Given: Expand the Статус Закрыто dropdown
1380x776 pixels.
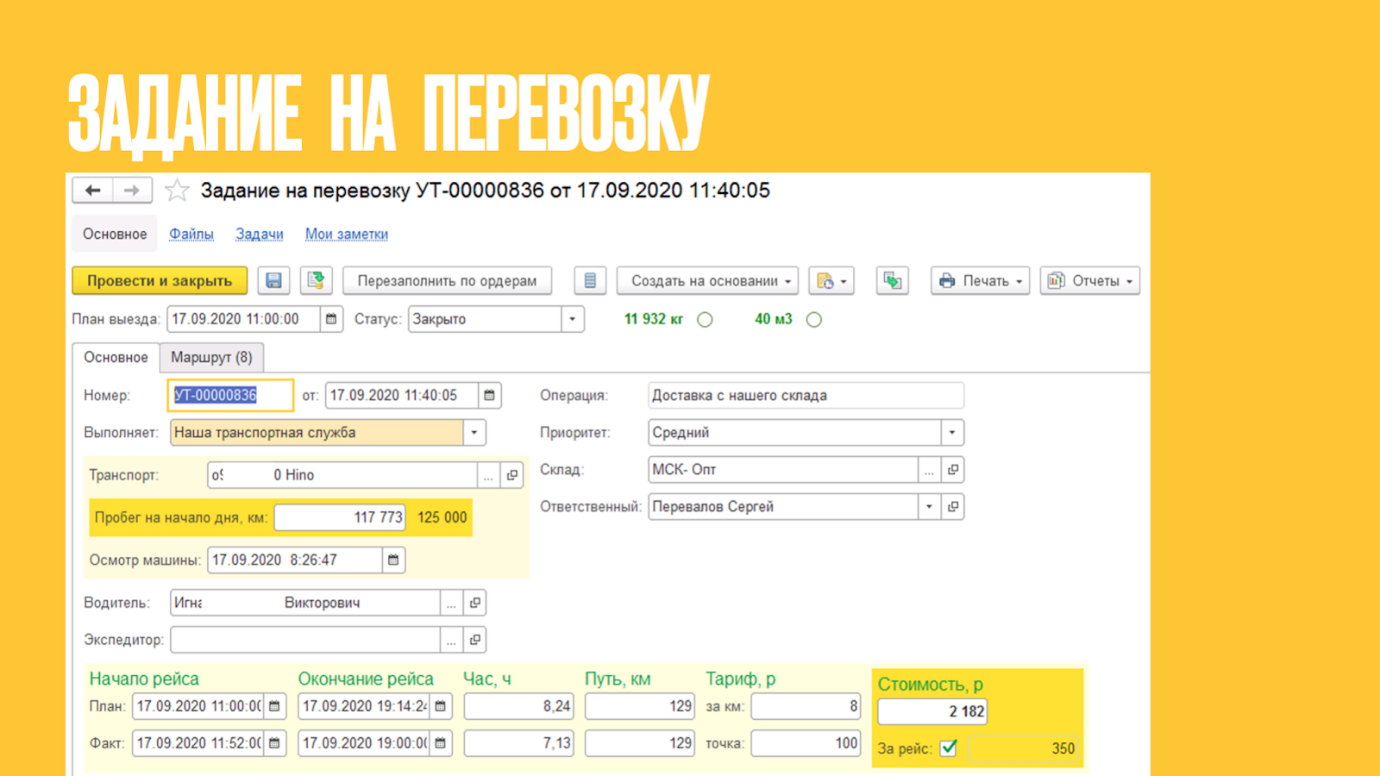Looking at the screenshot, I should pos(573,319).
